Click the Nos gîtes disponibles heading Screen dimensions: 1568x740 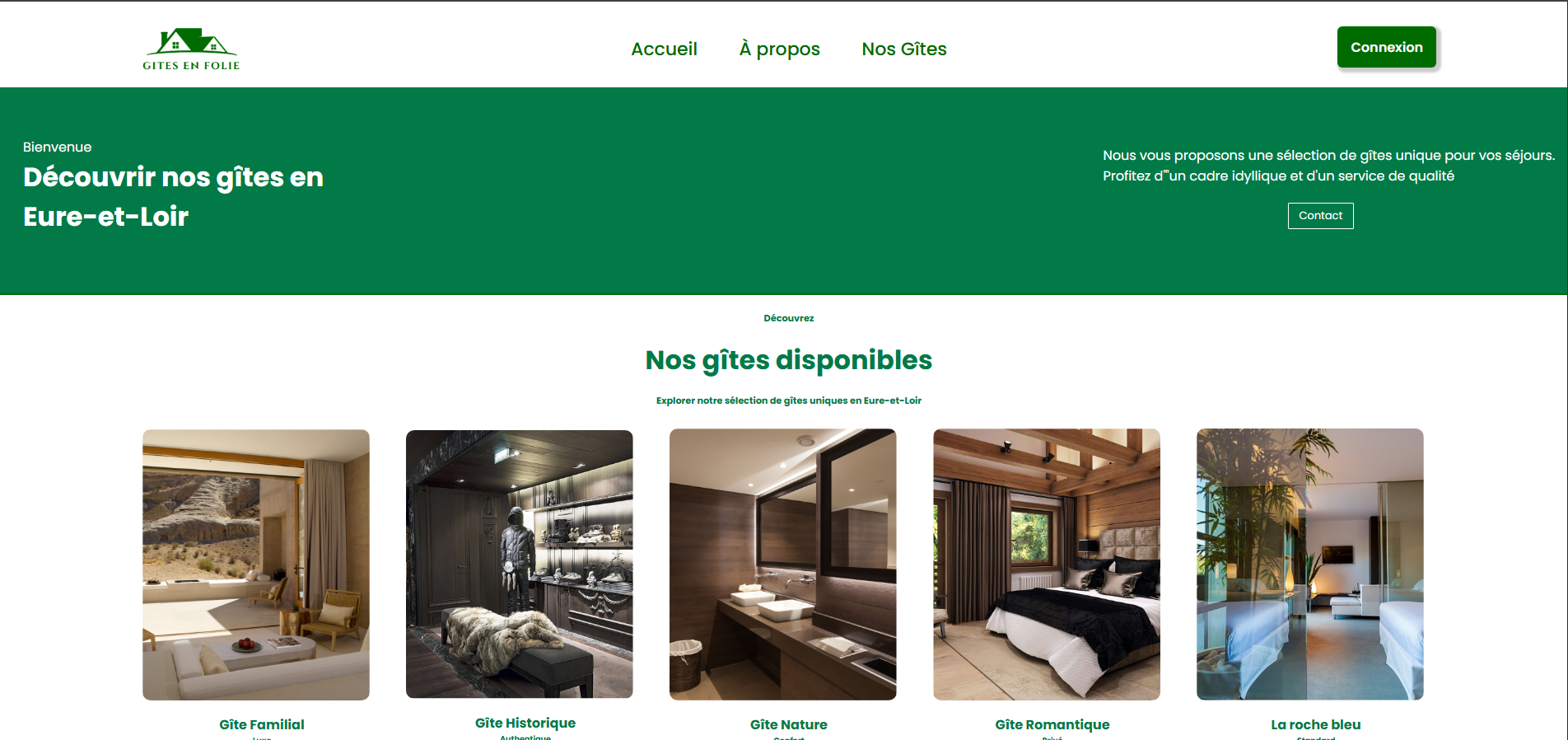pos(789,360)
